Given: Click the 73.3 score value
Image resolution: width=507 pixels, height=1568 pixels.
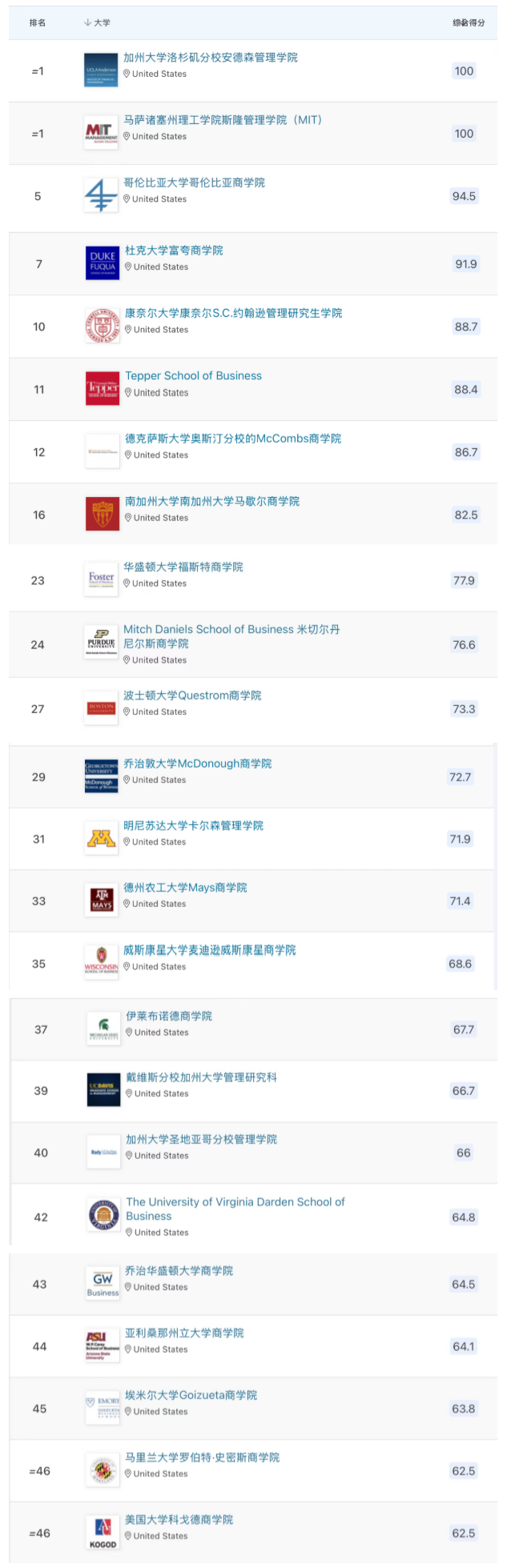Looking at the screenshot, I should (464, 709).
